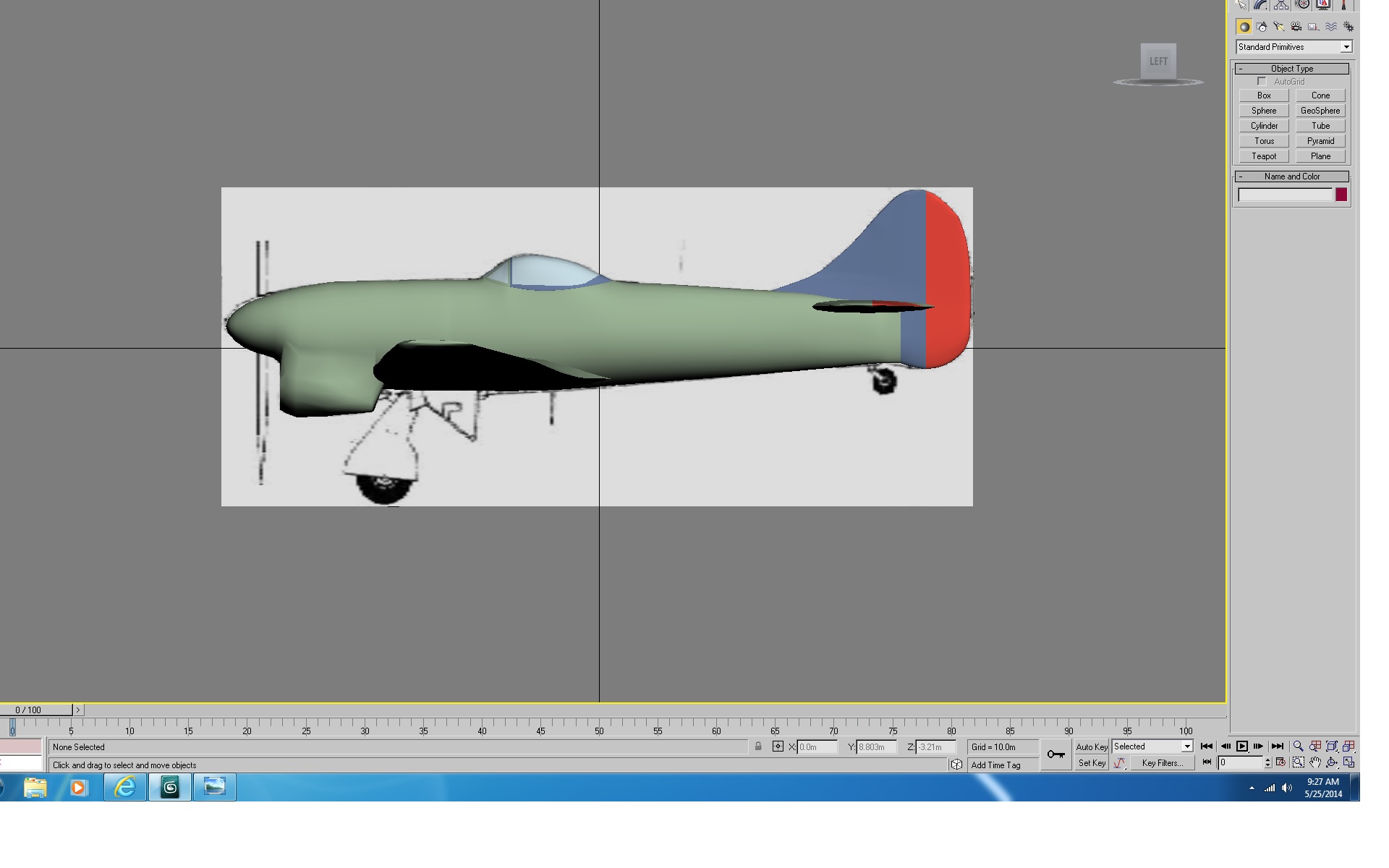Click the Zoom magnifier tool
Viewport: 1389px width, 868px height.
click(x=1298, y=746)
